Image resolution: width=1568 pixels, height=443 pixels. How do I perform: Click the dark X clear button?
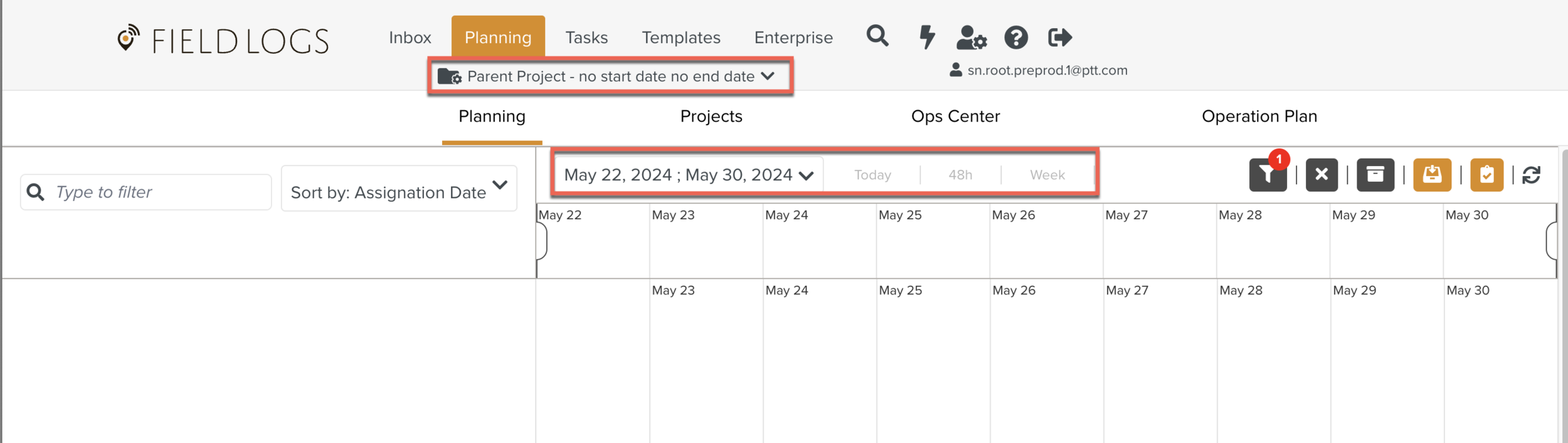coord(1321,175)
